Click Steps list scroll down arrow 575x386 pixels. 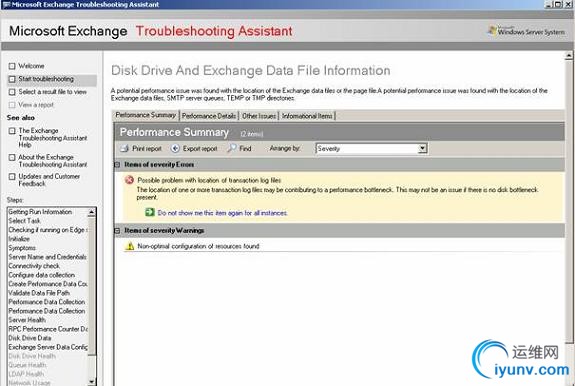pos(92,382)
